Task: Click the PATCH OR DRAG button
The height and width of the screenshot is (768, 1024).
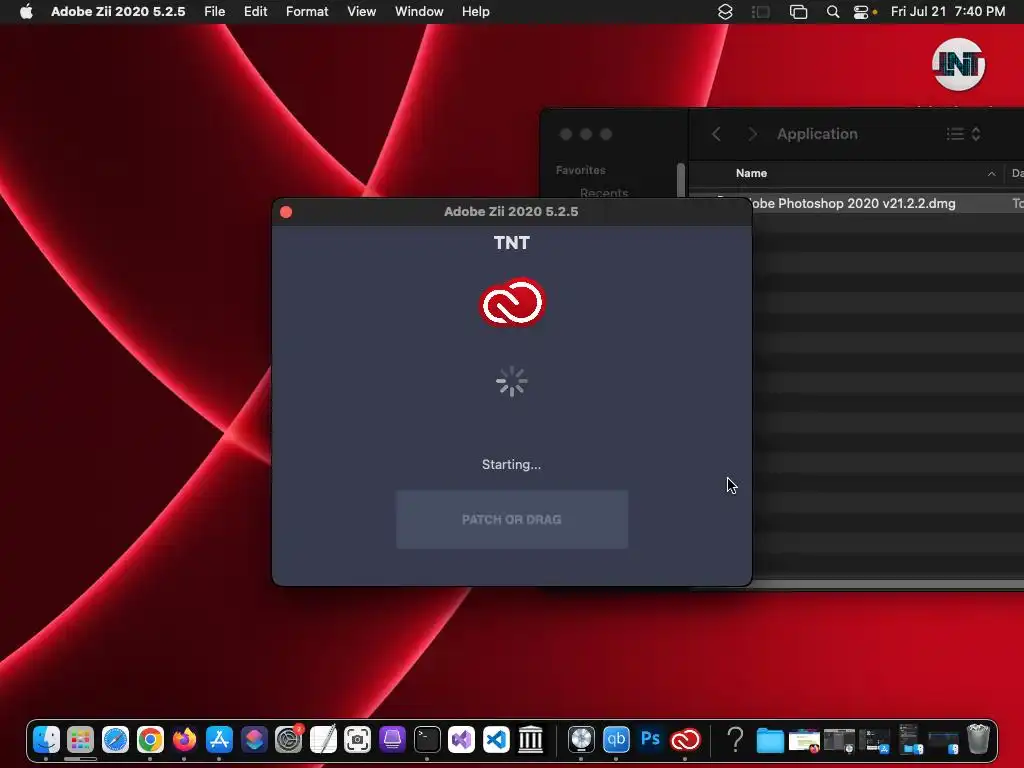Action: pos(511,520)
